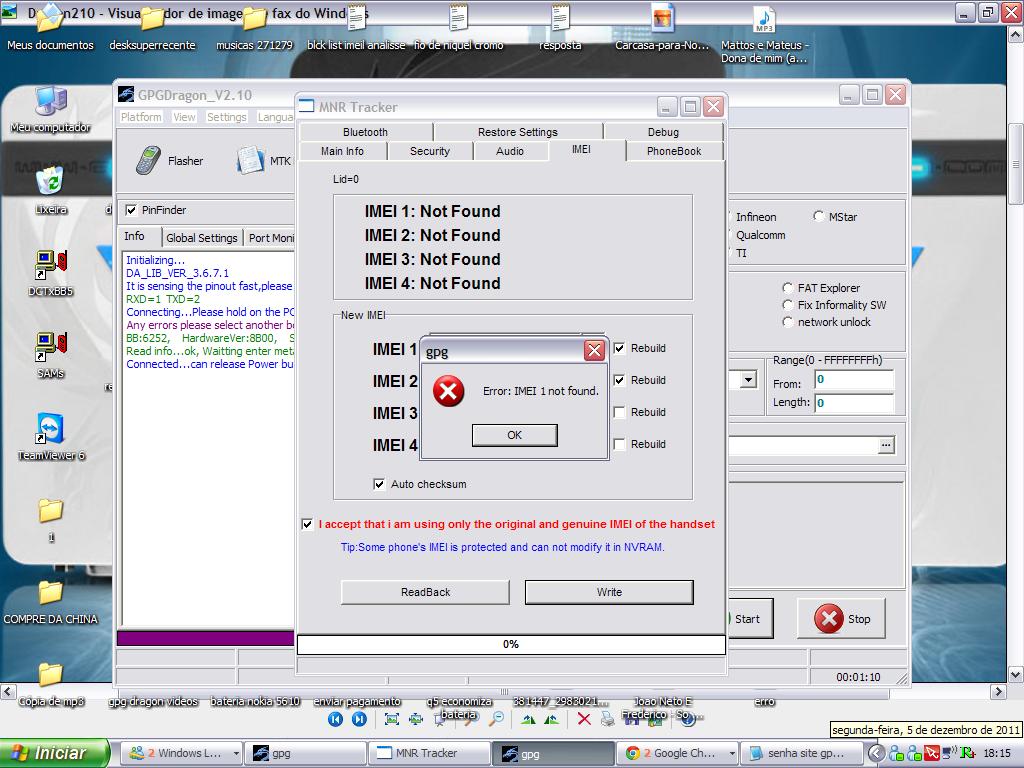Switch to the Restore Settings tab
The width and height of the screenshot is (1024, 768).
click(518, 132)
